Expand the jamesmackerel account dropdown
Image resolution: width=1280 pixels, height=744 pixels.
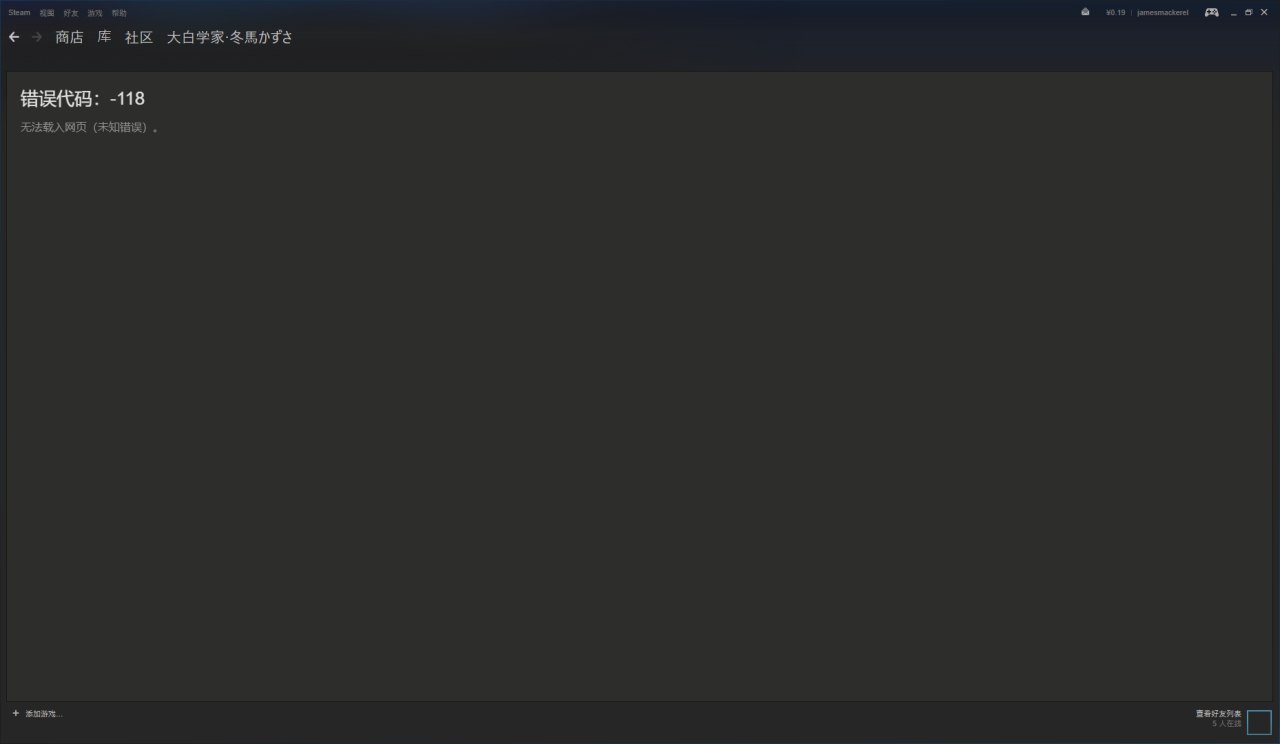[1162, 12]
